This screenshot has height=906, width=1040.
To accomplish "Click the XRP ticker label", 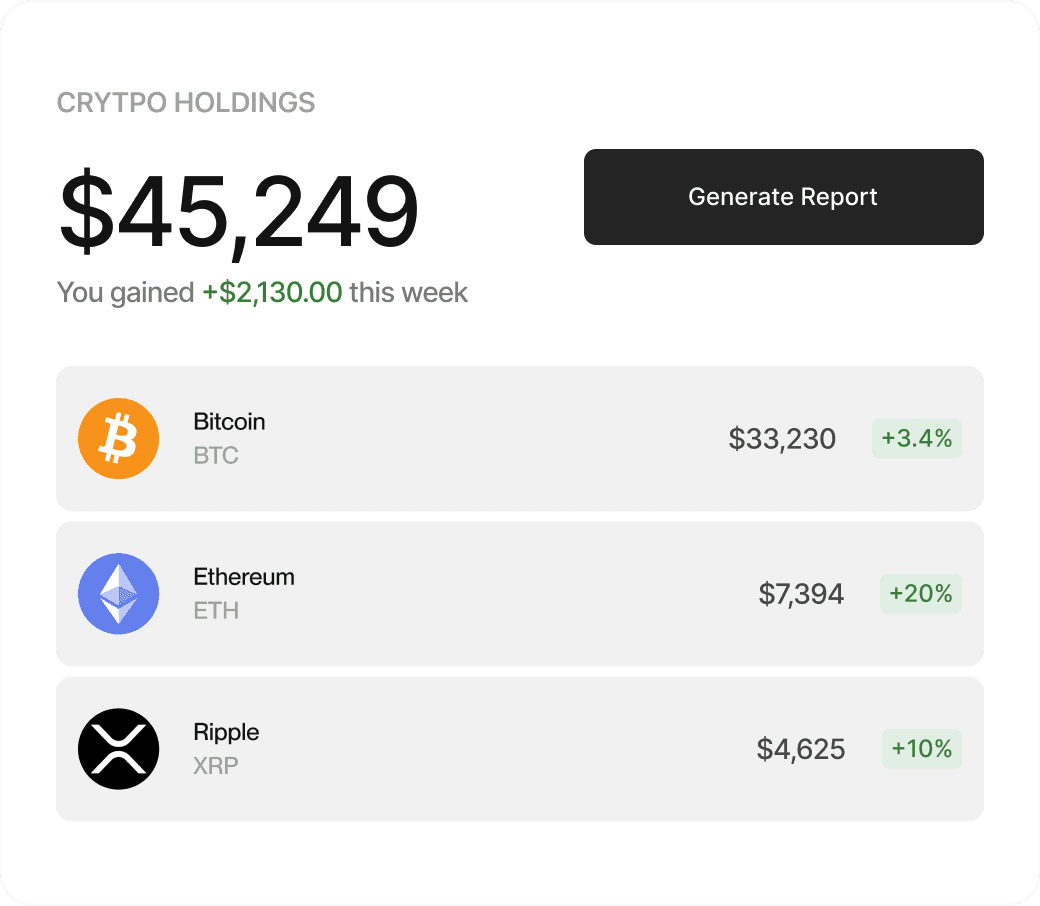I will tap(216, 766).
